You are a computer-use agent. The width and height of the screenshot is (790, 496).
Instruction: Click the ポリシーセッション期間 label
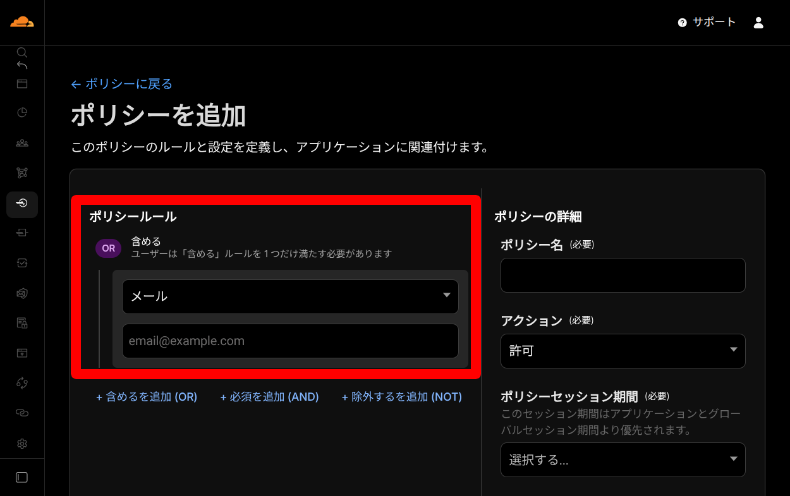pyautogui.click(x=569, y=397)
